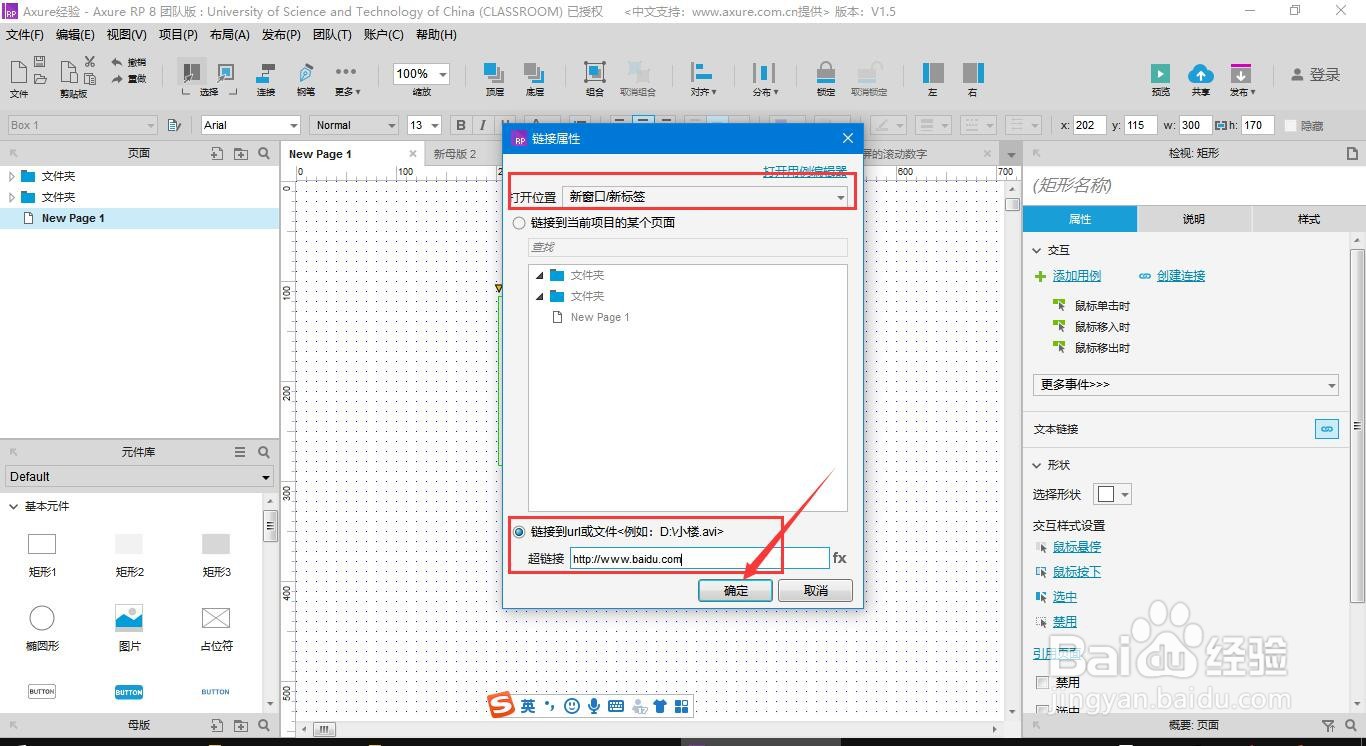Select radio 链接到当前项目的某个页面

[518, 223]
